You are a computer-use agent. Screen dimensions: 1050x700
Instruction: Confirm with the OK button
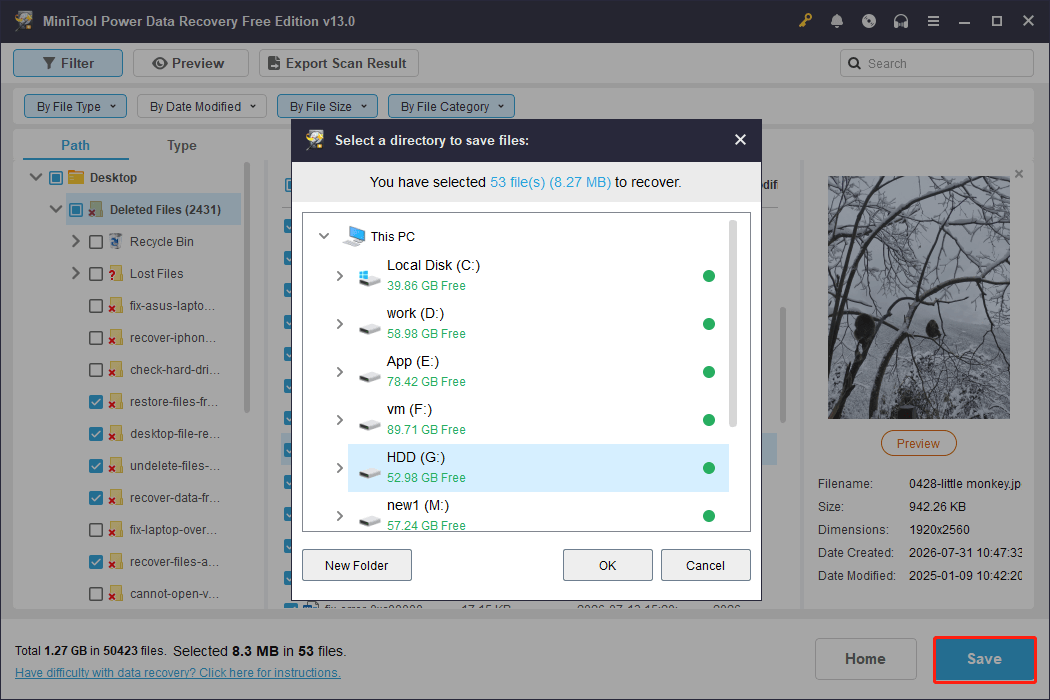point(607,565)
